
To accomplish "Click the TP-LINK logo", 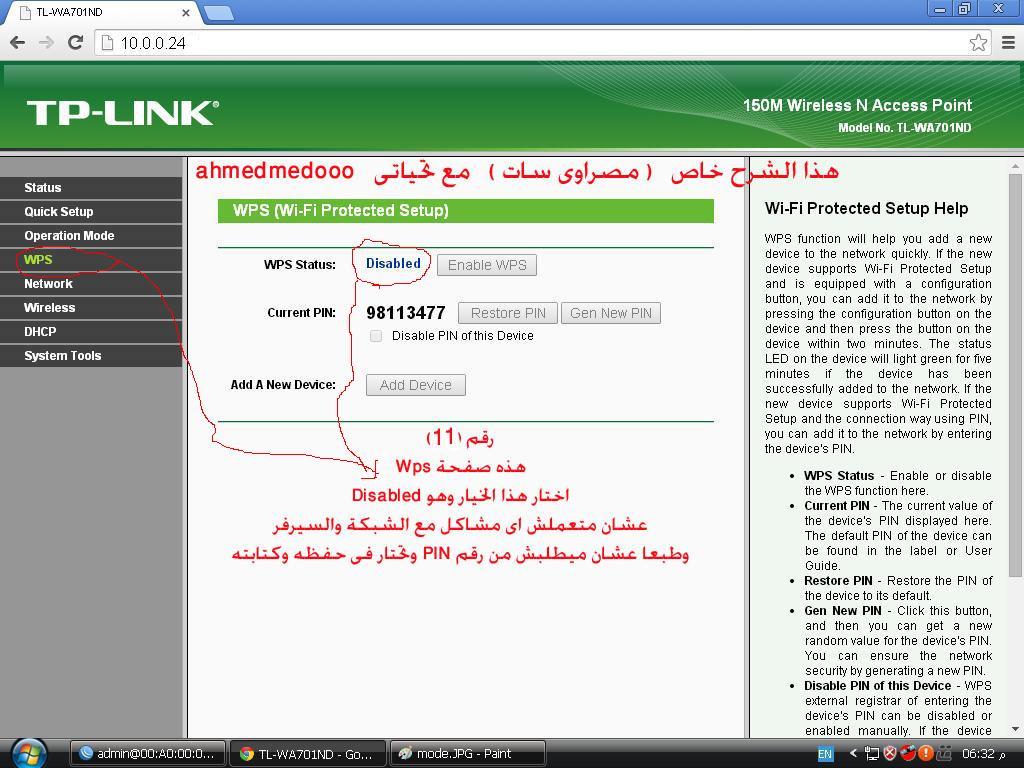I will [x=123, y=112].
